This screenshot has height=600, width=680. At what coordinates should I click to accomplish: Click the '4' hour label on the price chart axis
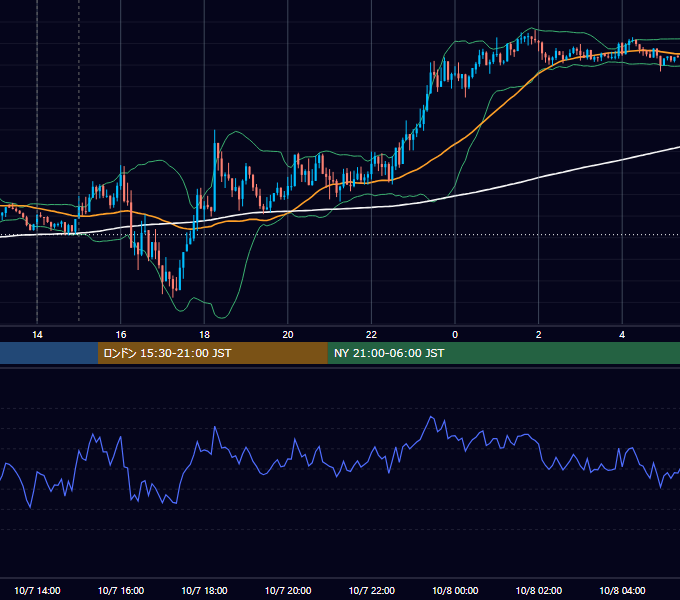622,335
